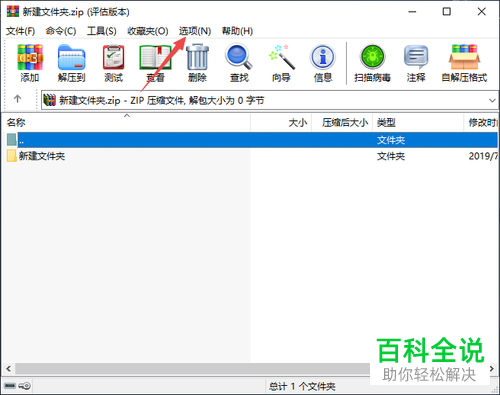Screen dimensions: 500x395
Task: Click the address path text field
Action: point(269,100)
